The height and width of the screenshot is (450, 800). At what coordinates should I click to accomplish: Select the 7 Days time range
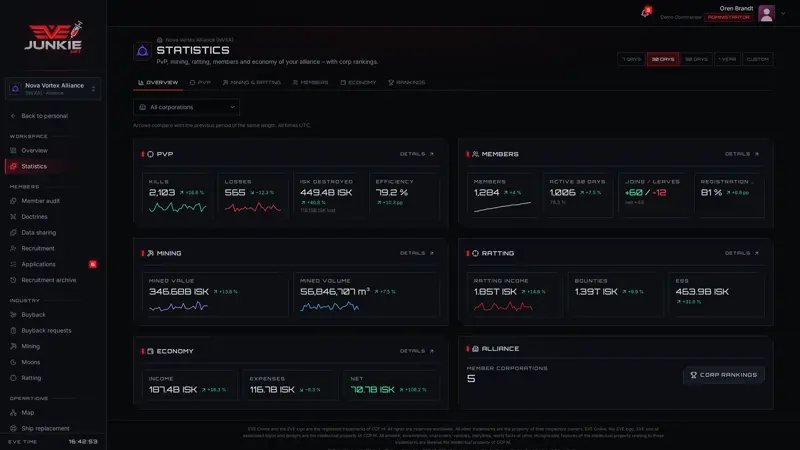pos(631,59)
